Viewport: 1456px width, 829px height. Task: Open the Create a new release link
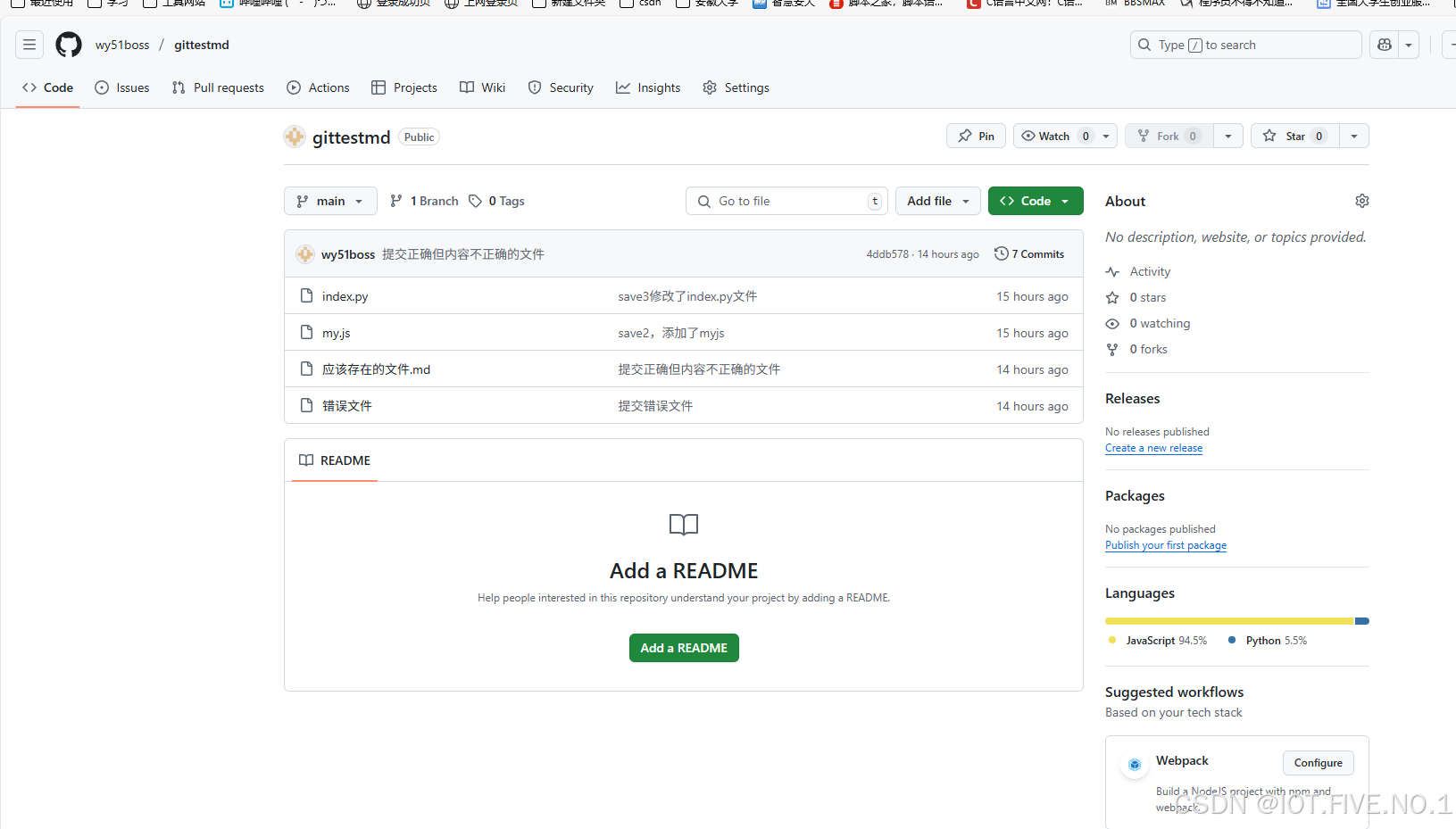pyautogui.click(x=1153, y=447)
